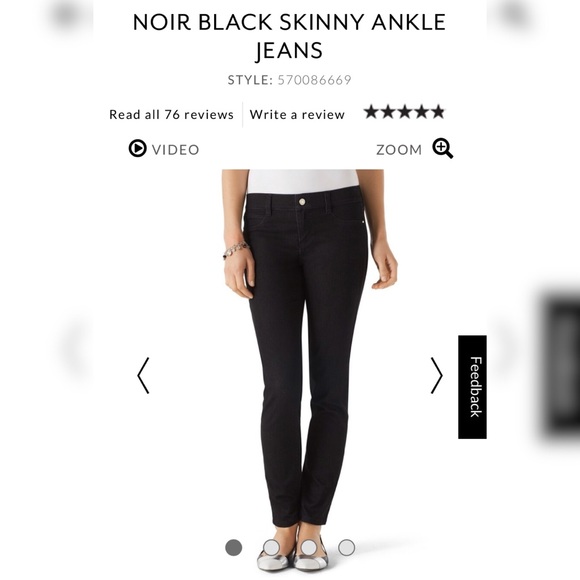Advance to next product image arrow

click(436, 375)
